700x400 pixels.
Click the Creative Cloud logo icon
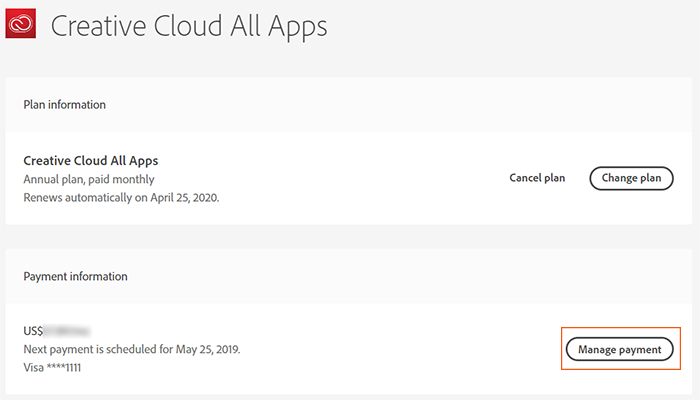[21, 24]
